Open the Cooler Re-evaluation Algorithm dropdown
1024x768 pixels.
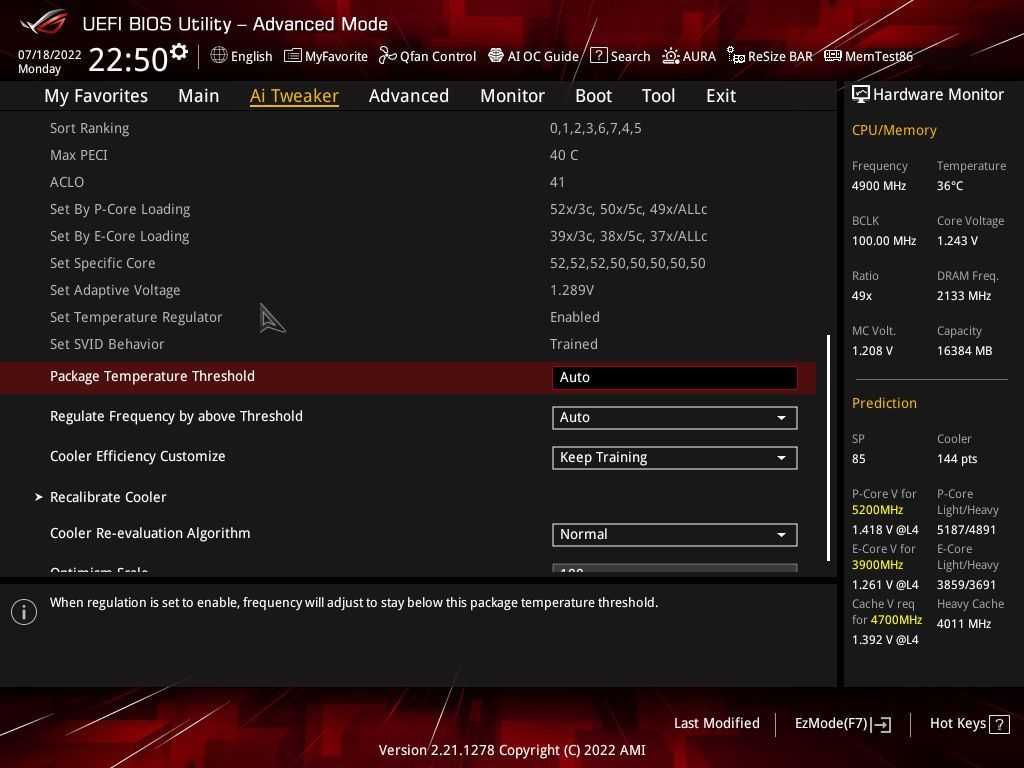(675, 535)
